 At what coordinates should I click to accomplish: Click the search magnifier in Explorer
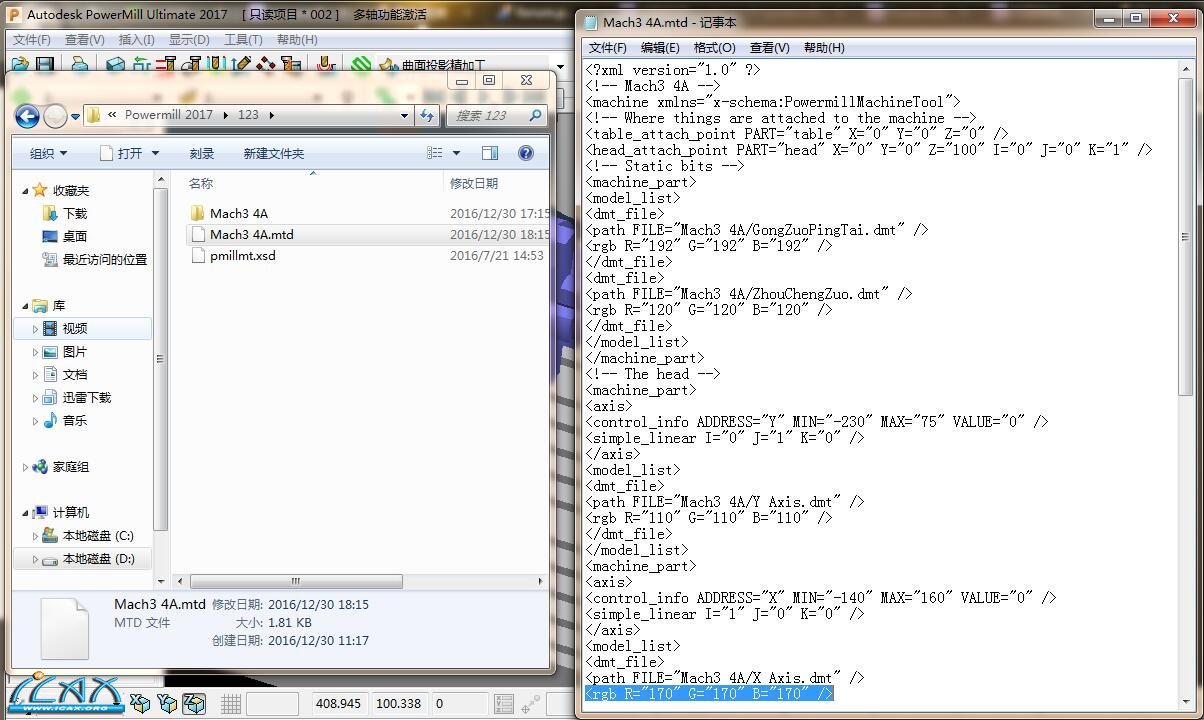click(x=535, y=116)
